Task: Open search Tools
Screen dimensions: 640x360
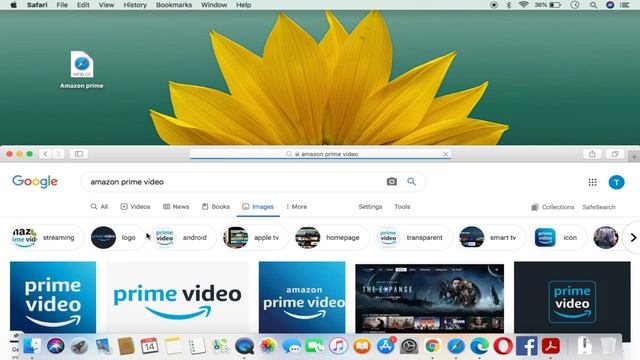Action: 402,207
